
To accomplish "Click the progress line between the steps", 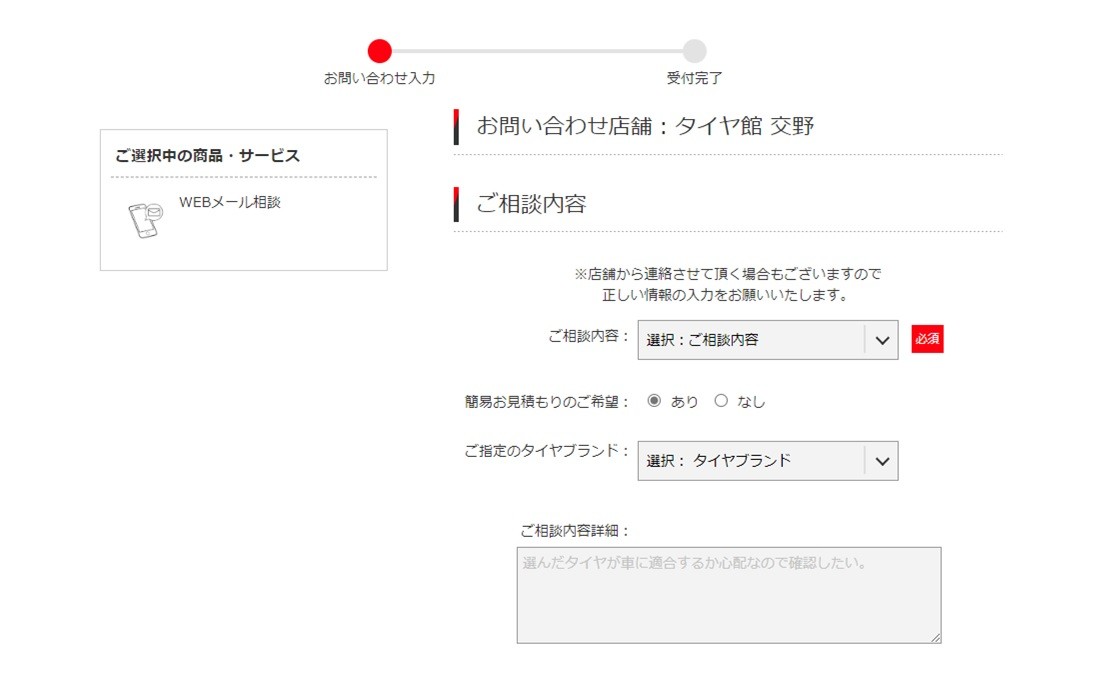I will point(537,51).
